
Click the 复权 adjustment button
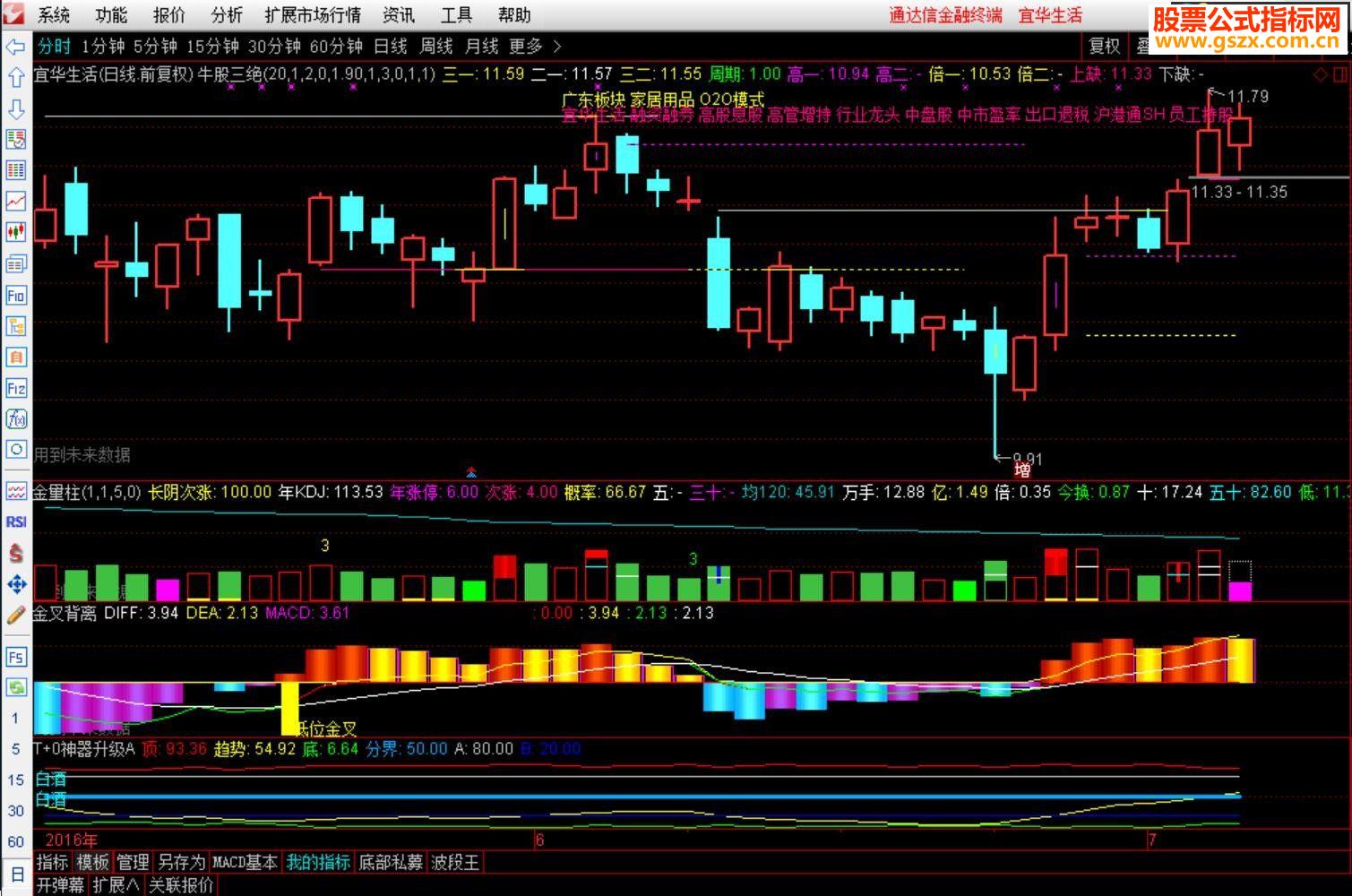(1104, 47)
